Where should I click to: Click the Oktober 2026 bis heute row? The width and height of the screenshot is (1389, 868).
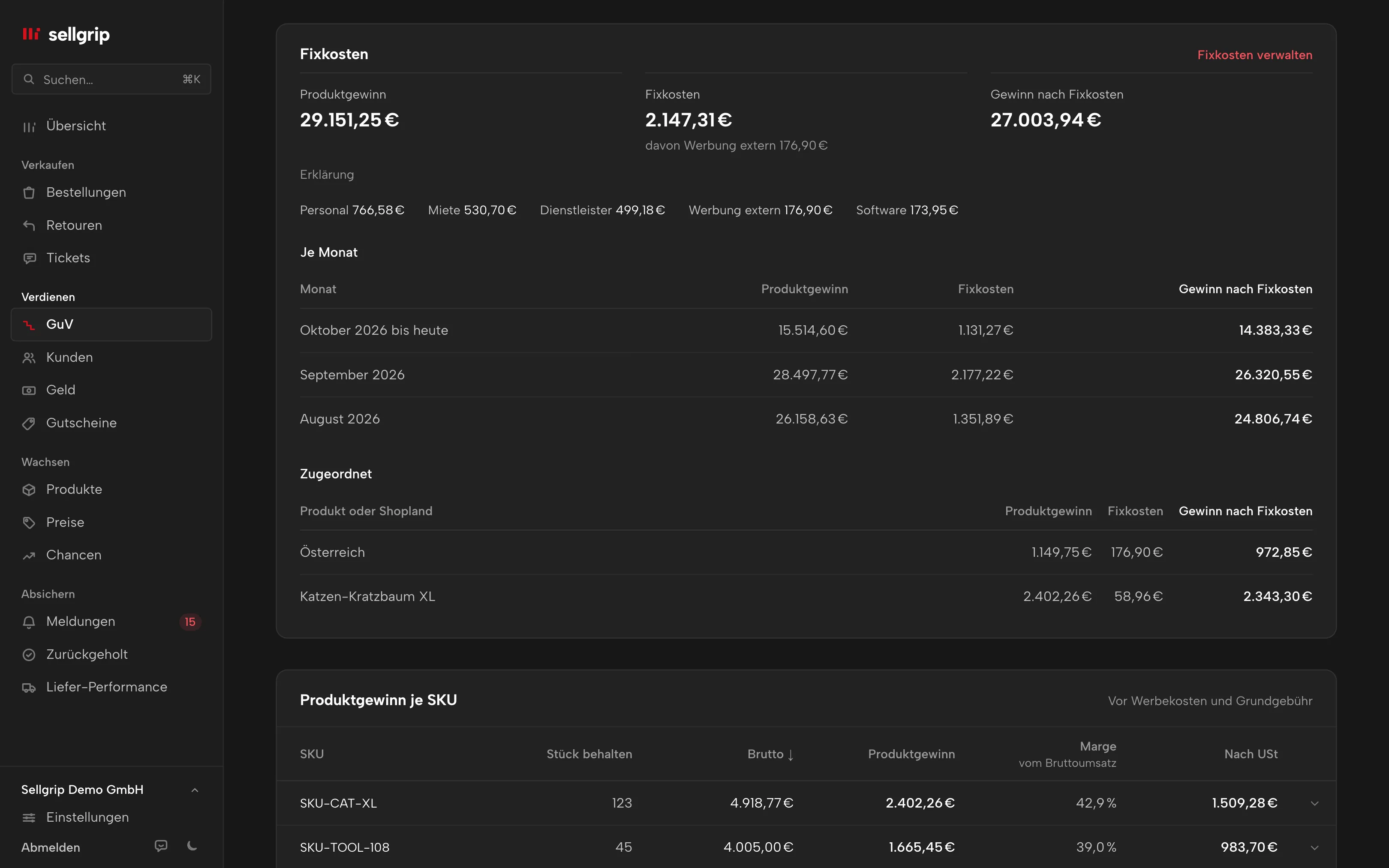click(x=806, y=330)
